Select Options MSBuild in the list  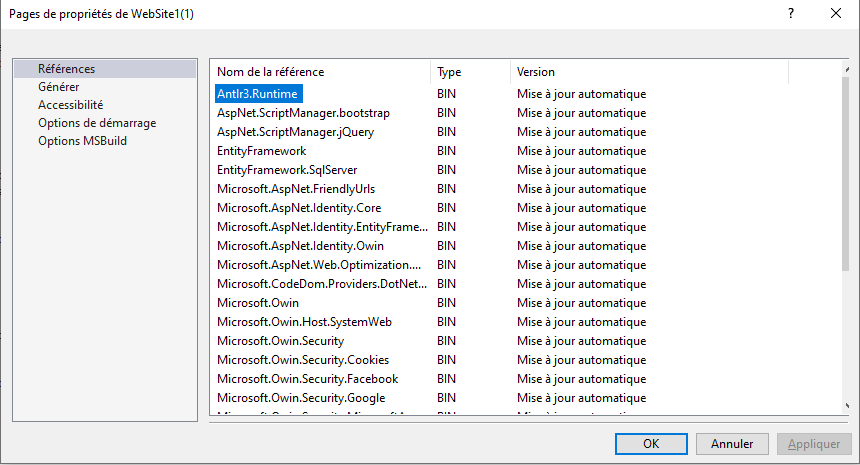tap(82, 141)
